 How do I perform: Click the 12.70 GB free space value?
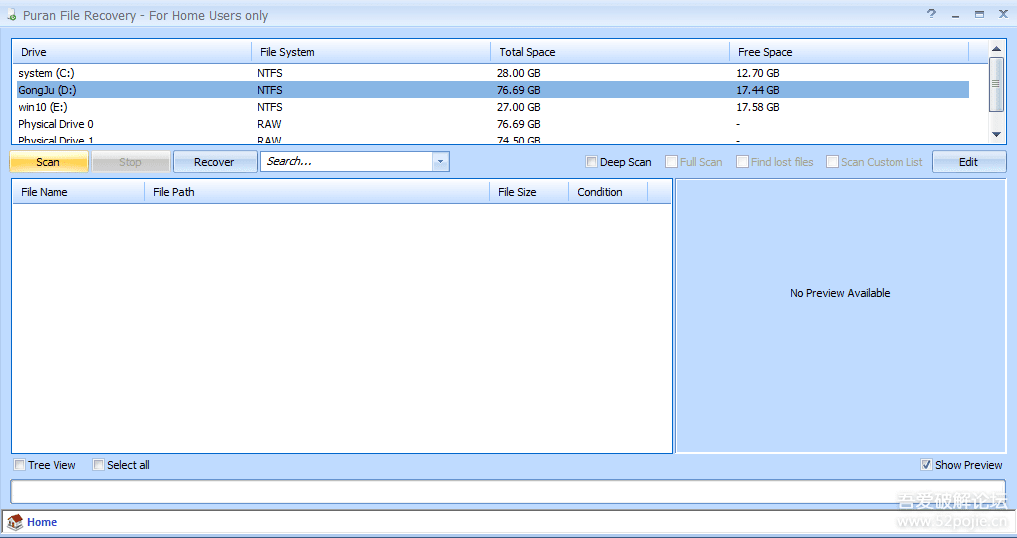[x=758, y=73]
